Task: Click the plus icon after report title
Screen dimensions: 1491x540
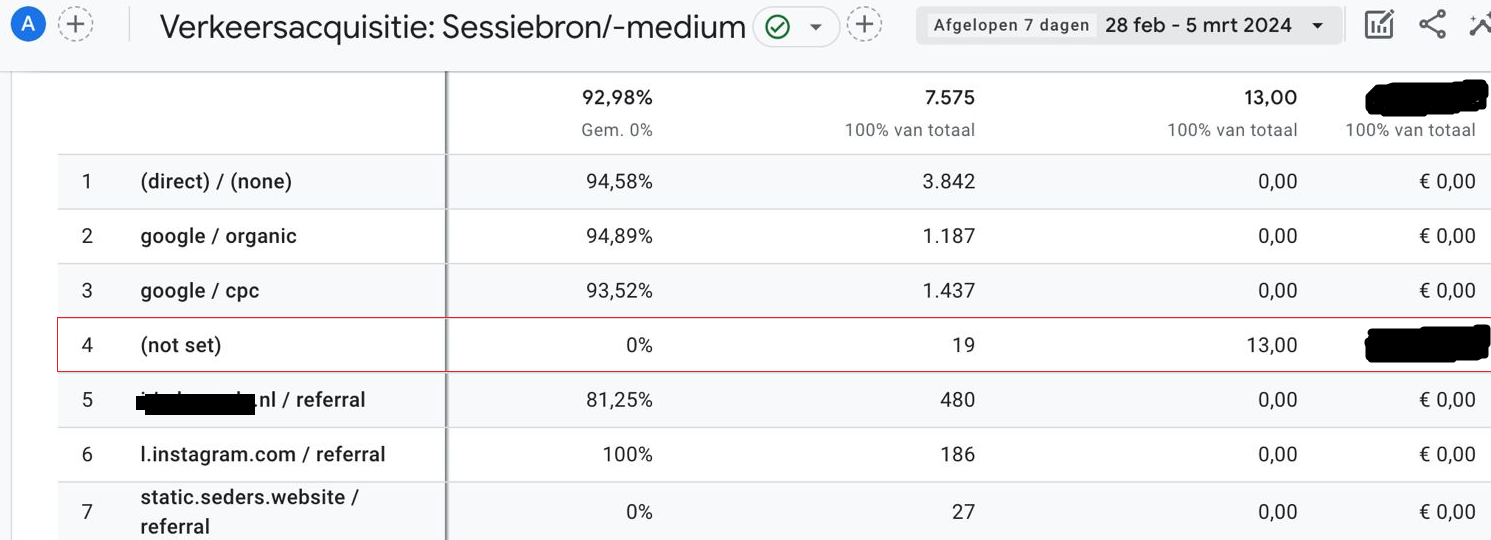Action: 864,25
